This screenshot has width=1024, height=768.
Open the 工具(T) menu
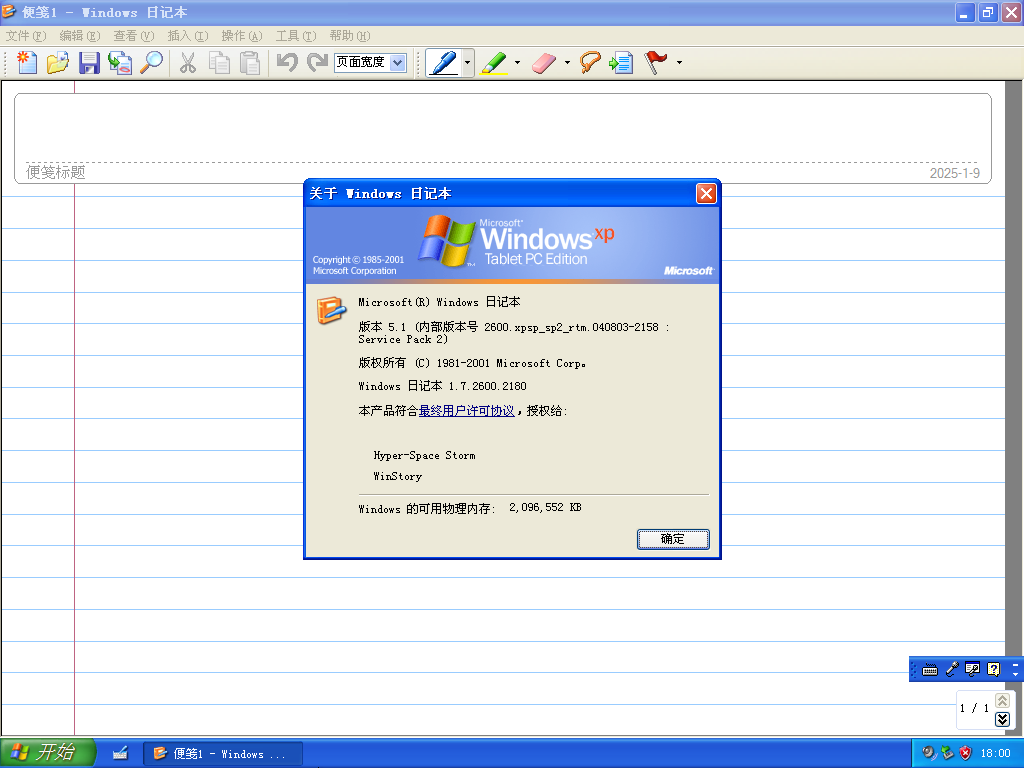tap(296, 36)
